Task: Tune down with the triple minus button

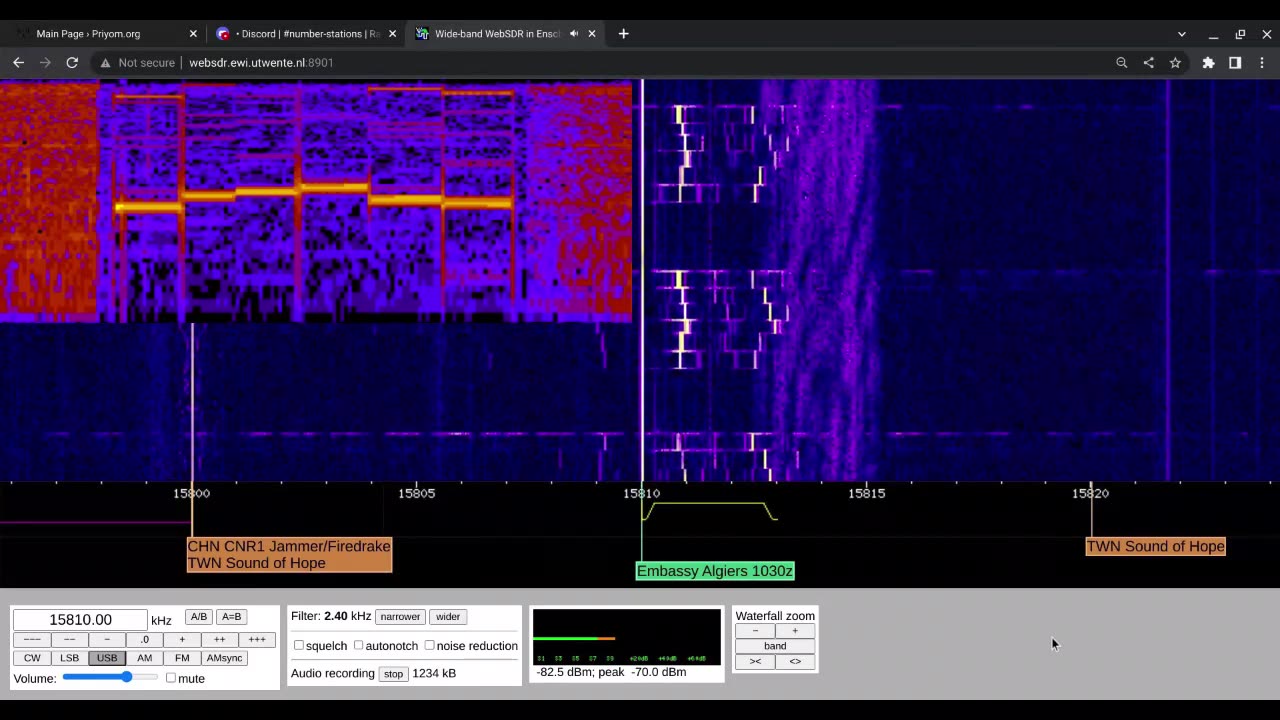Action: [32, 639]
